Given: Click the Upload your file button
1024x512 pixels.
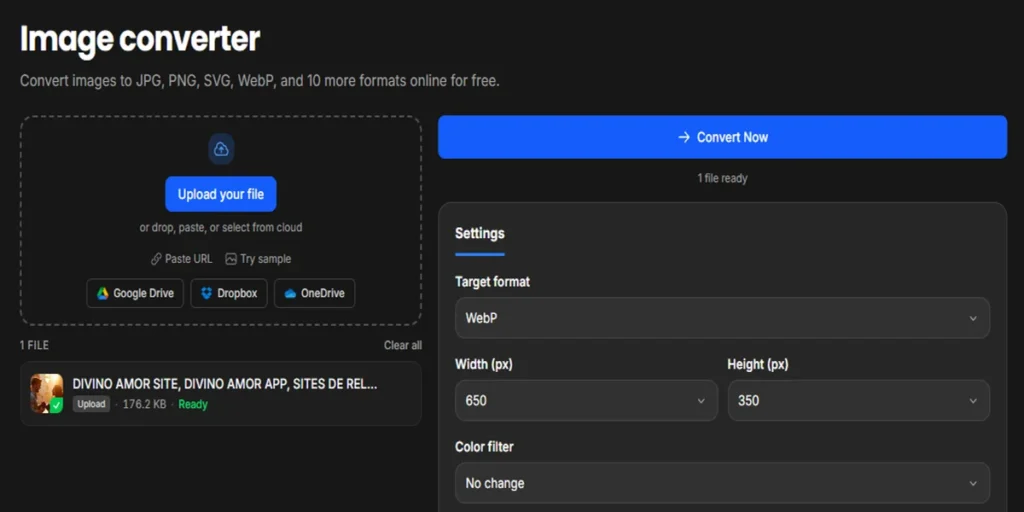Looking at the screenshot, I should click(221, 194).
